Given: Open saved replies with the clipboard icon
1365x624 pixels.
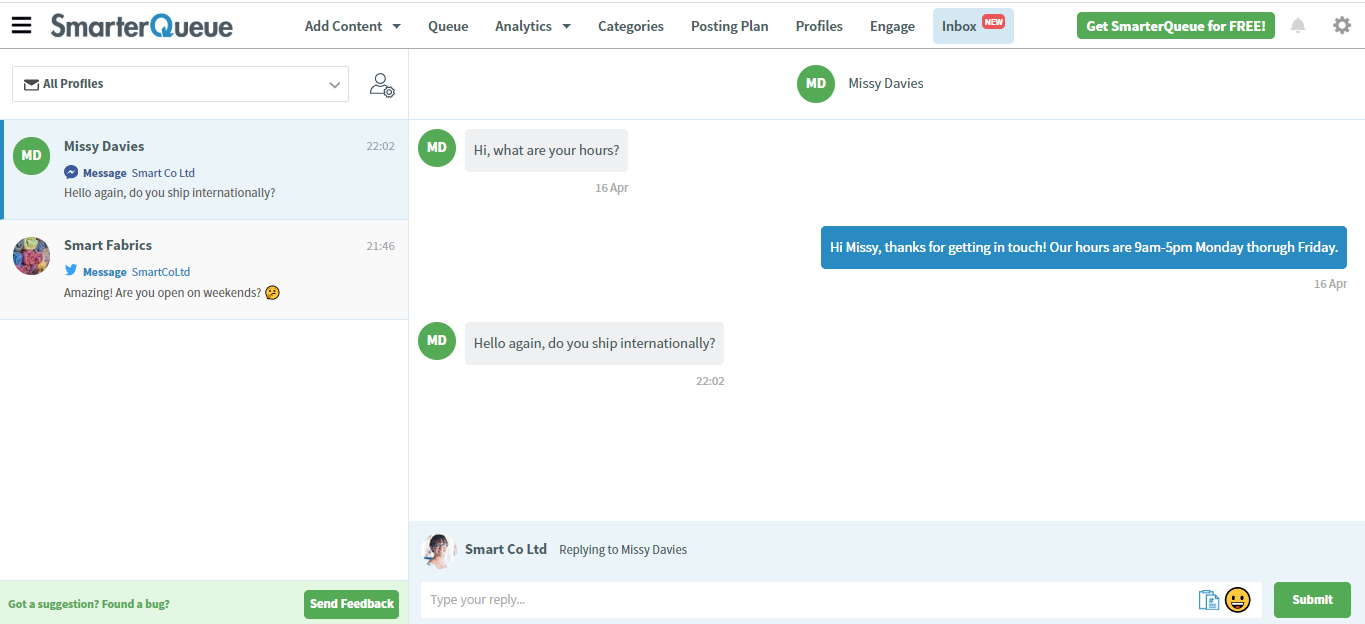Looking at the screenshot, I should [1208, 599].
